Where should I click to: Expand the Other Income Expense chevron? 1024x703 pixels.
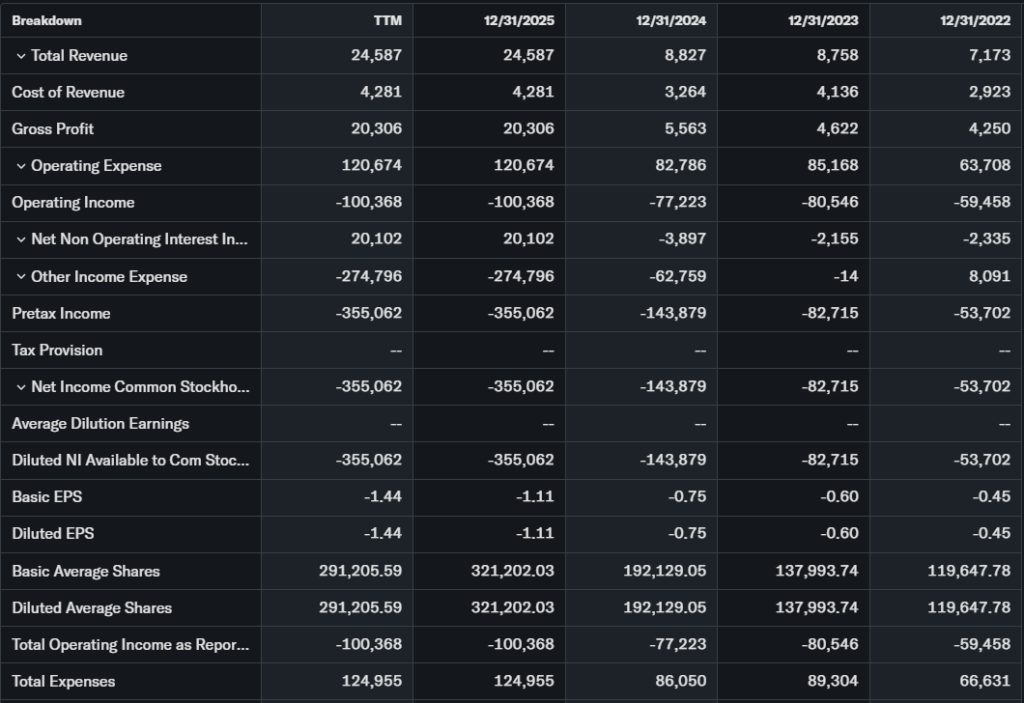pos(21,277)
